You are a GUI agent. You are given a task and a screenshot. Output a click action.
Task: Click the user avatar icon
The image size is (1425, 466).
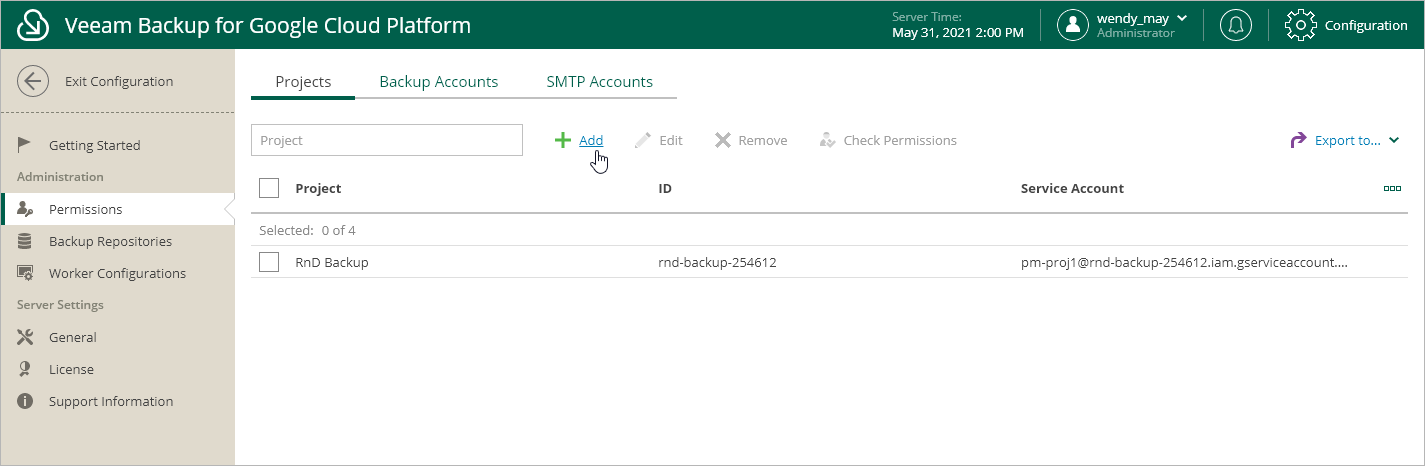1073,25
